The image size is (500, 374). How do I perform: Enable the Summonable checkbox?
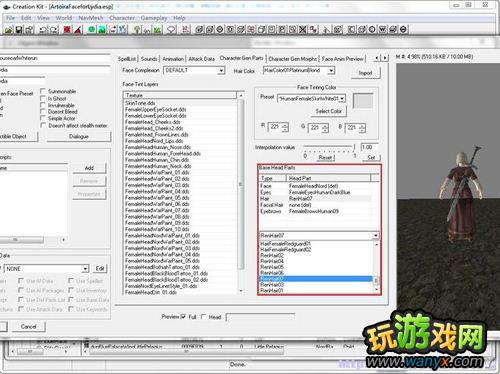coord(43,91)
